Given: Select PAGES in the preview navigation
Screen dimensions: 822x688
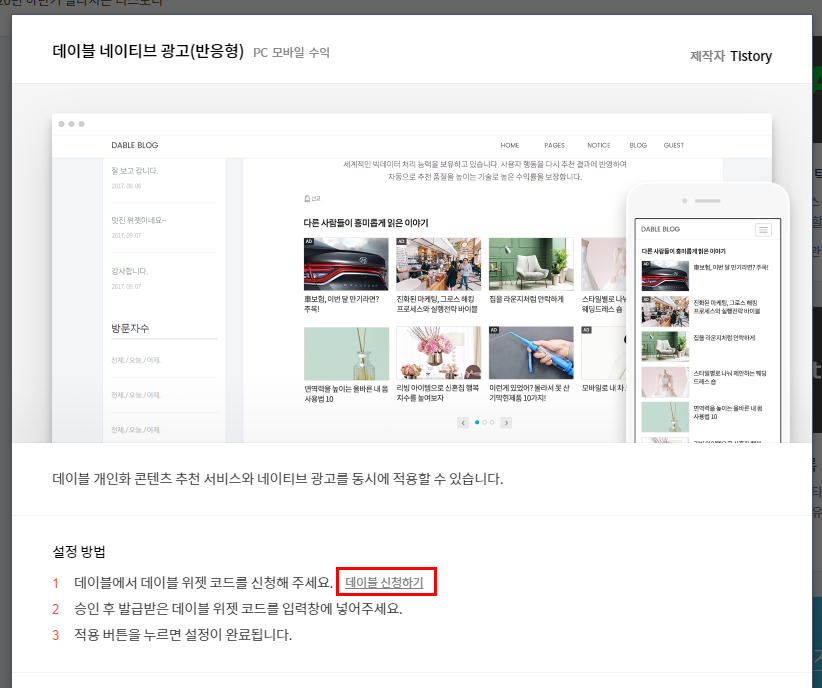Looking at the screenshot, I should (554, 145).
